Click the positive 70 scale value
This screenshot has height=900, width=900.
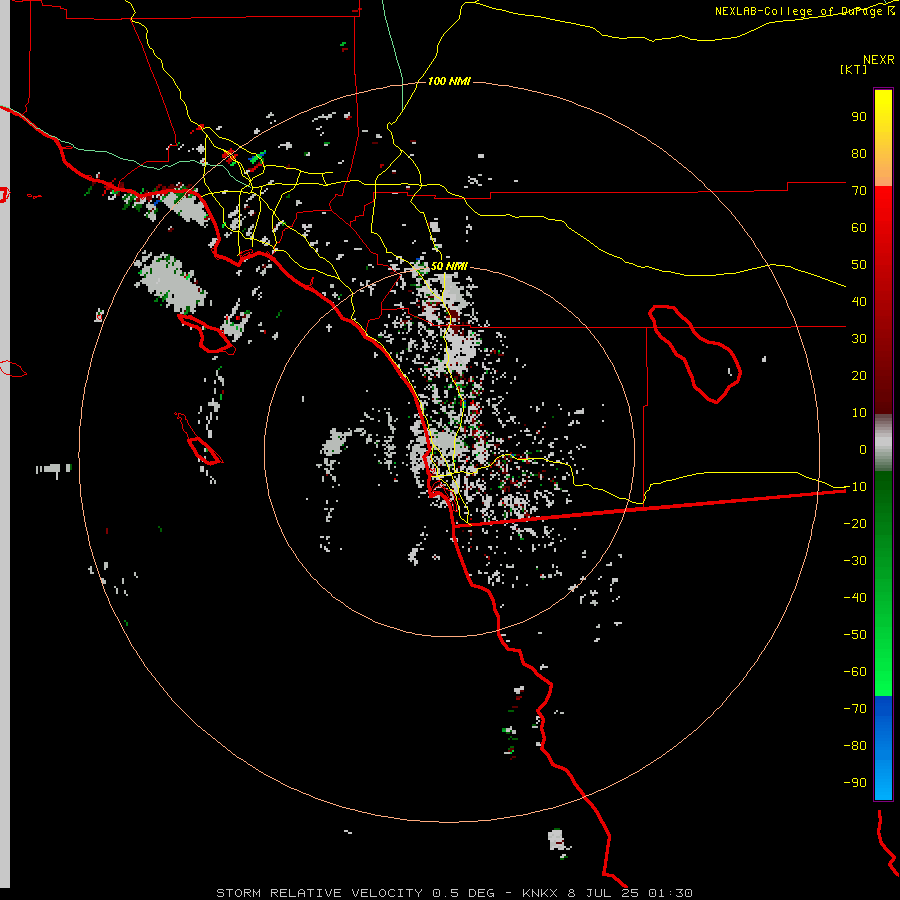859,191
